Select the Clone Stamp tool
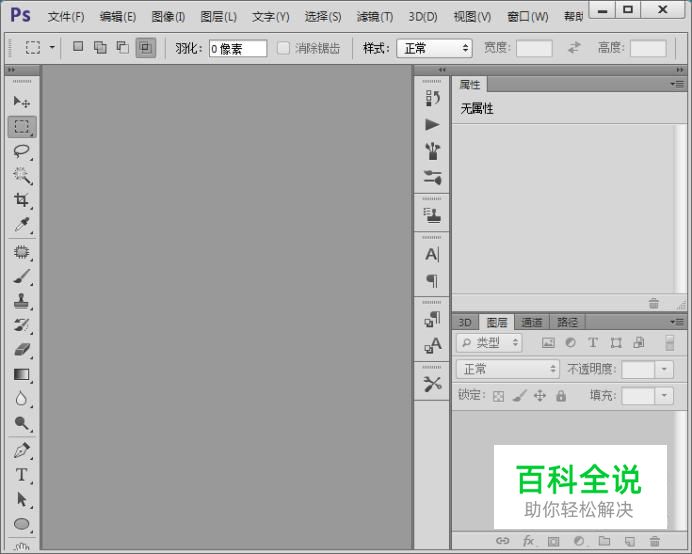The width and height of the screenshot is (692, 554). (x=21, y=301)
